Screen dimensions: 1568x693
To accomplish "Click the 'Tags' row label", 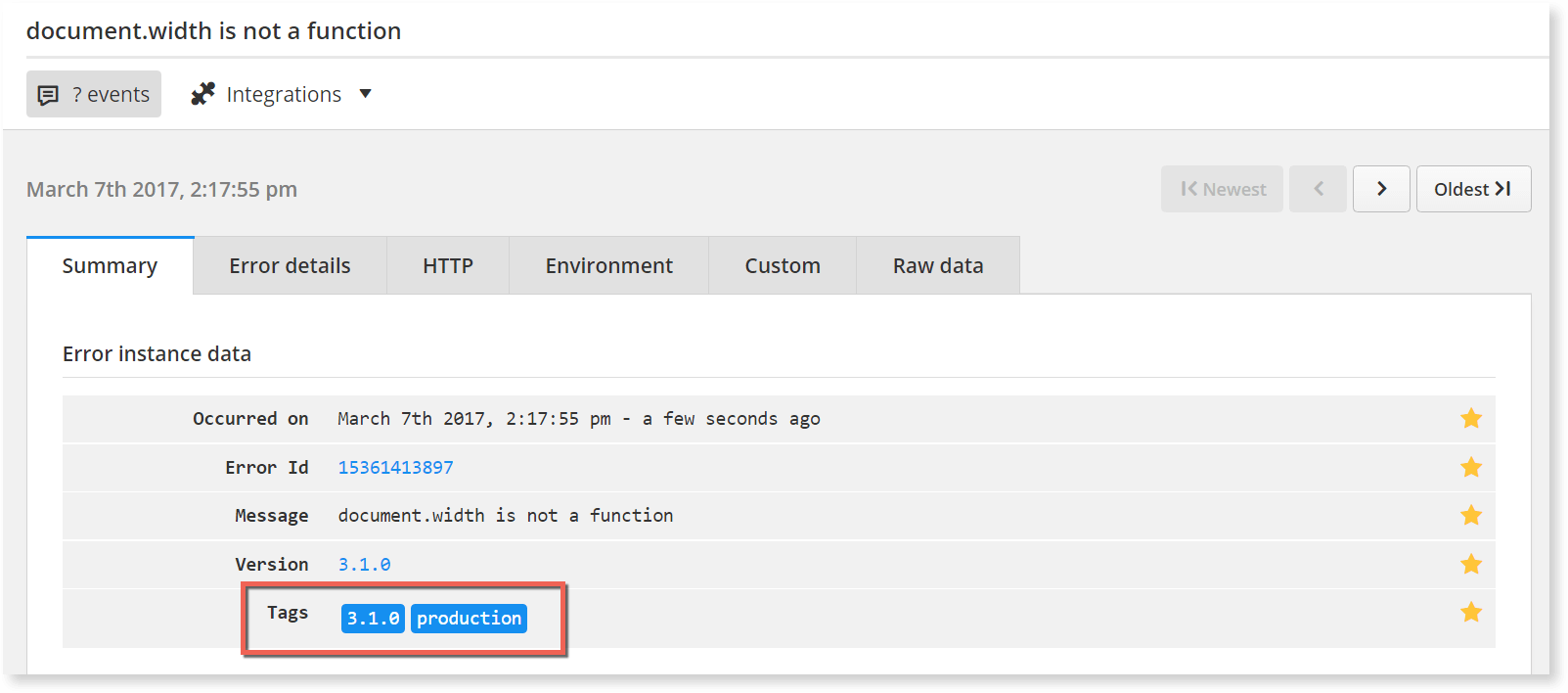I will coord(288,613).
